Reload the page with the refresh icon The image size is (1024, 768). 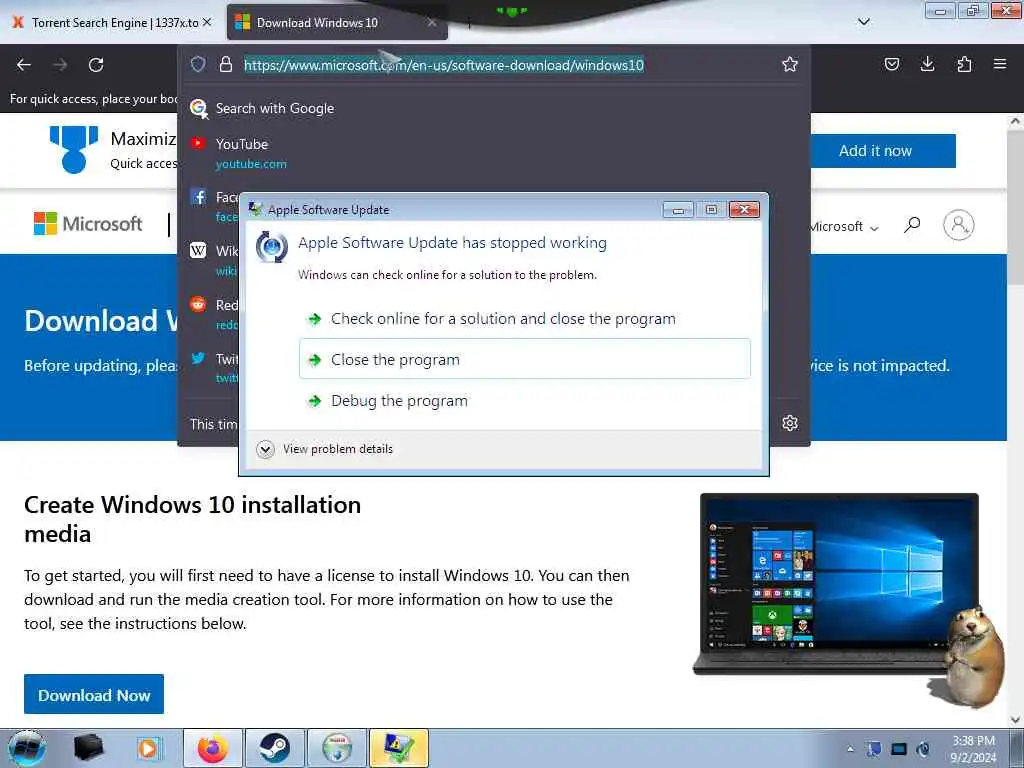(96, 65)
